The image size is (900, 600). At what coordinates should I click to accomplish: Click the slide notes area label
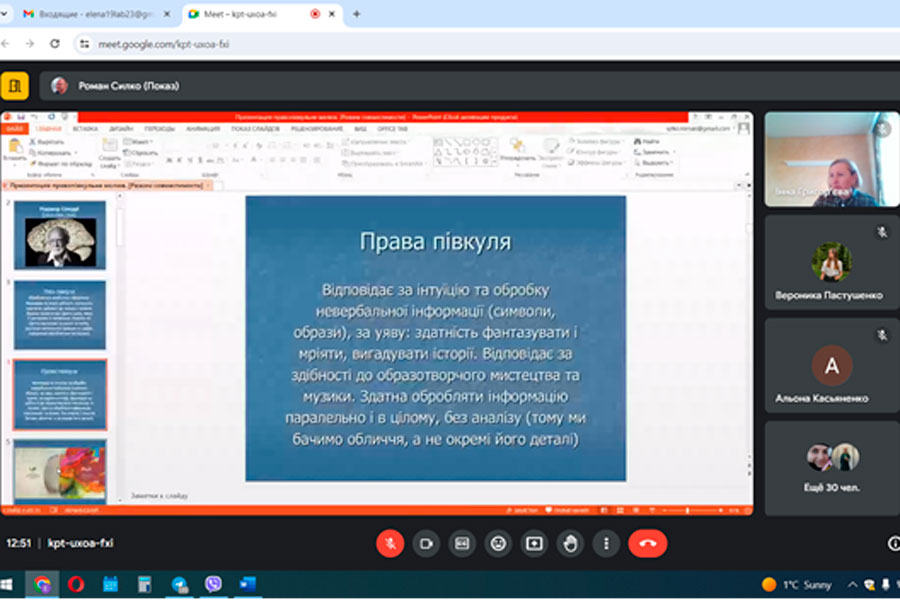[159, 496]
